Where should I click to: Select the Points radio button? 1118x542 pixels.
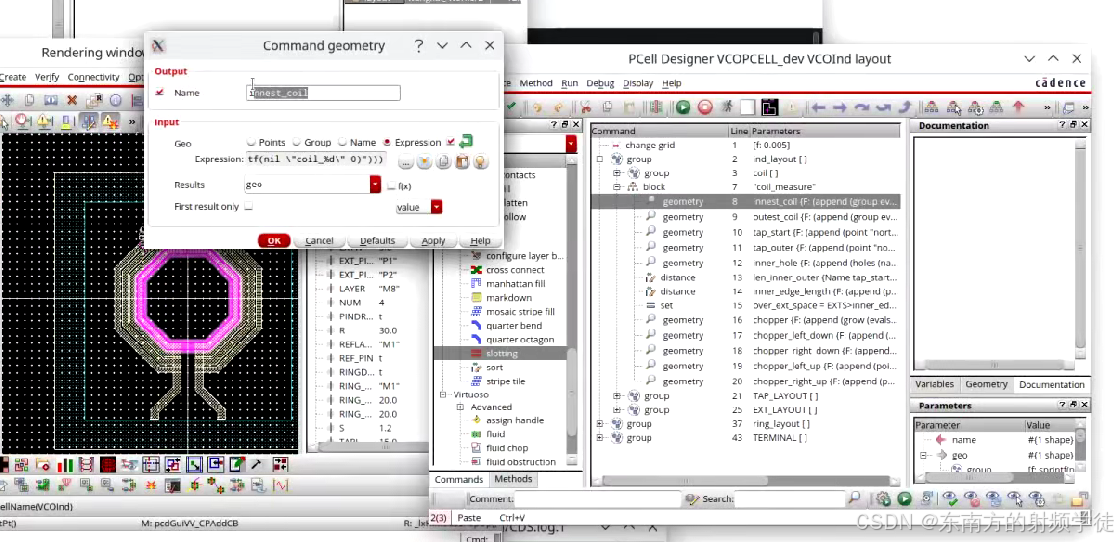[251, 142]
